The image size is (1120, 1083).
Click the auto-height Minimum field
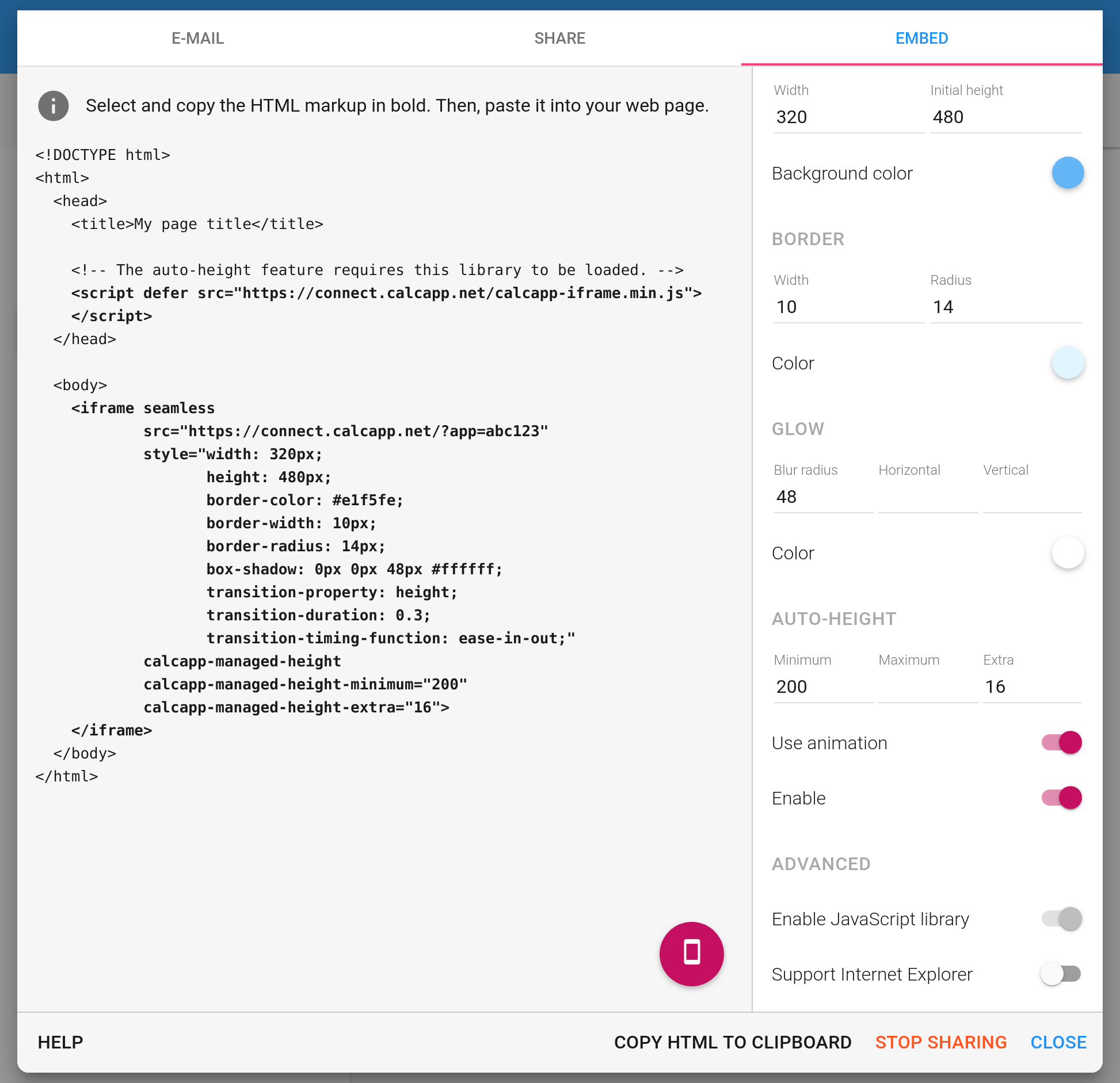tap(823, 687)
